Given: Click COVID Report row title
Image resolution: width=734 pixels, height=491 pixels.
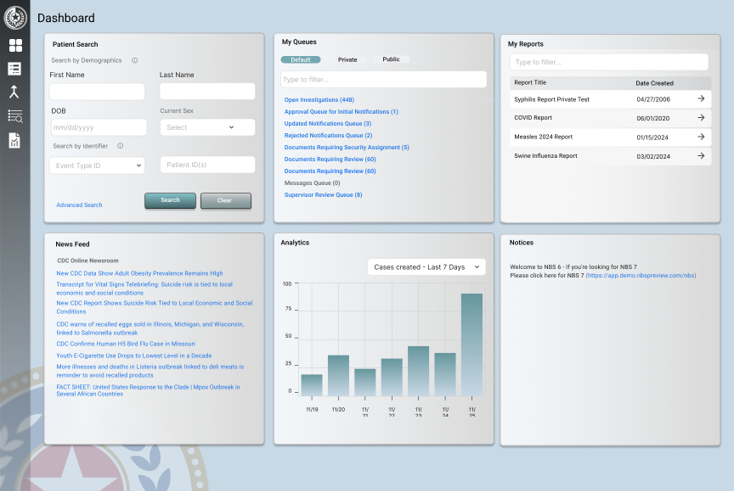Looking at the screenshot, I should (533, 117).
